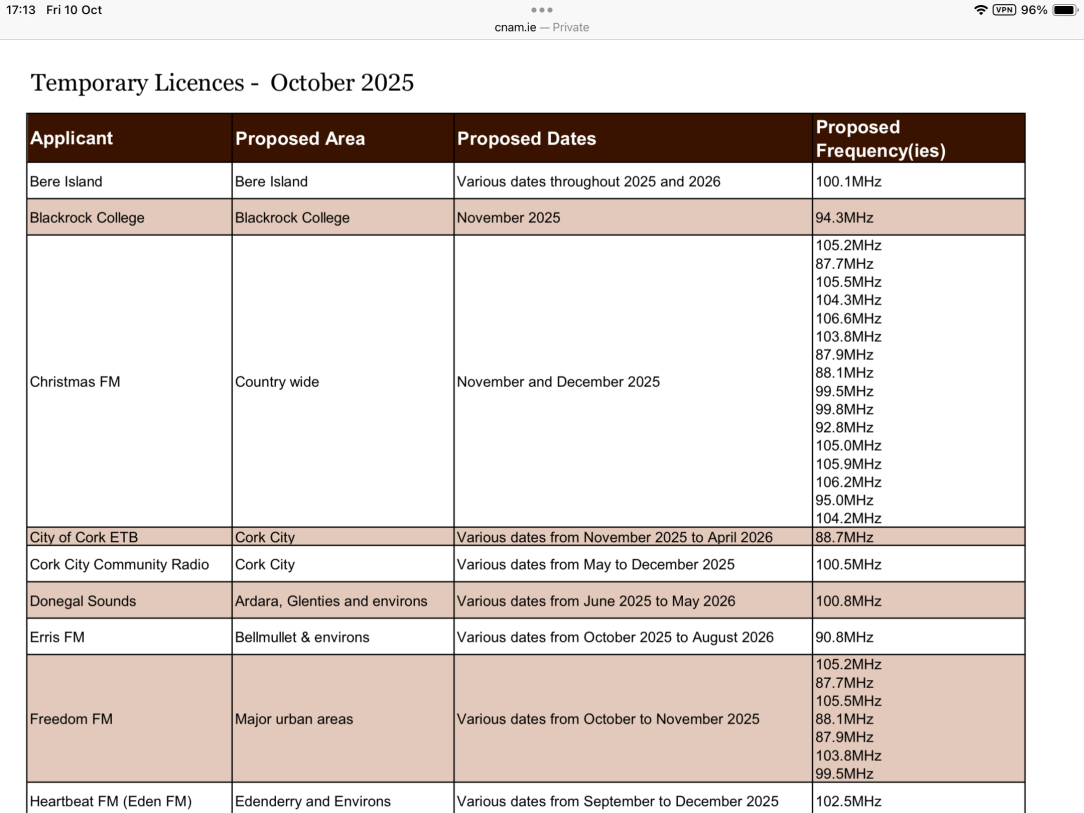This screenshot has width=1084, height=813.
Task: Select 105.9MHz in the Christmas FM row
Action: point(848,464)
